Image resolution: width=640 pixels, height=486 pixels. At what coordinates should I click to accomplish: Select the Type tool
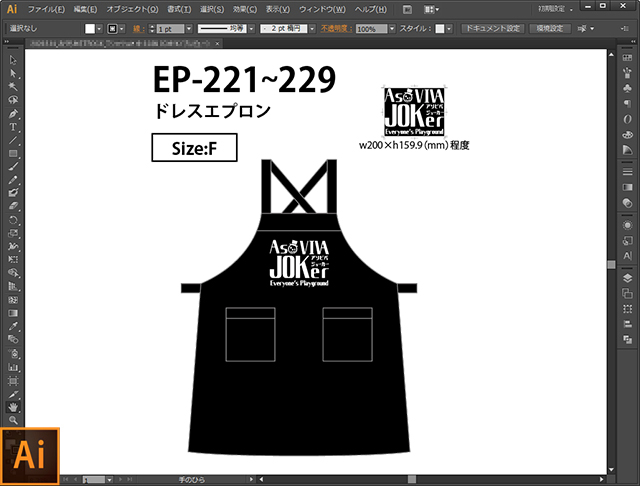tap(13, 127)
